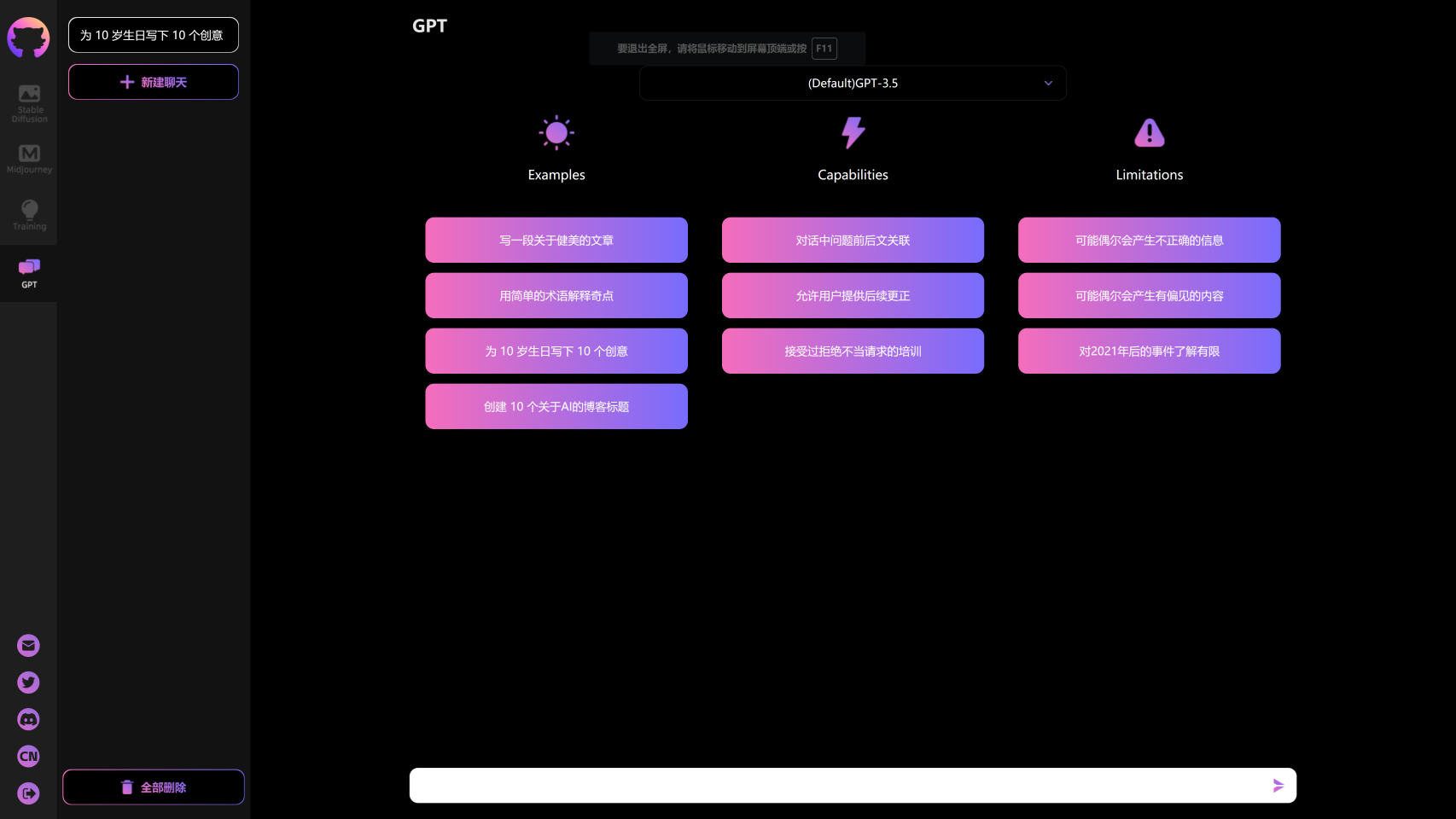Delete all chats with 全部删除
1456x819 pixels.
tap(154, 787)
